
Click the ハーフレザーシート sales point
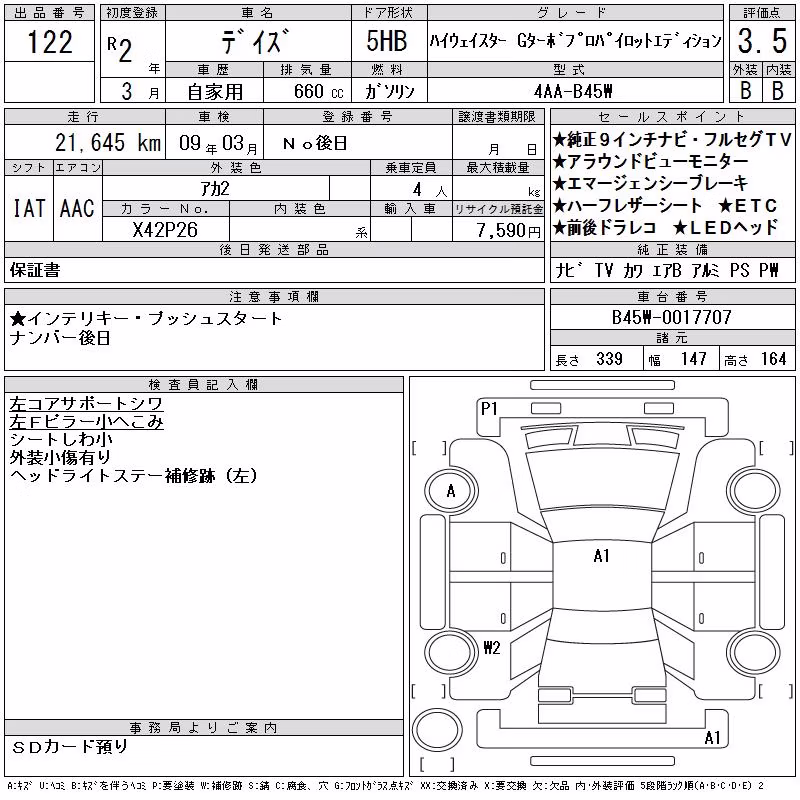click(x=628, y=206)
